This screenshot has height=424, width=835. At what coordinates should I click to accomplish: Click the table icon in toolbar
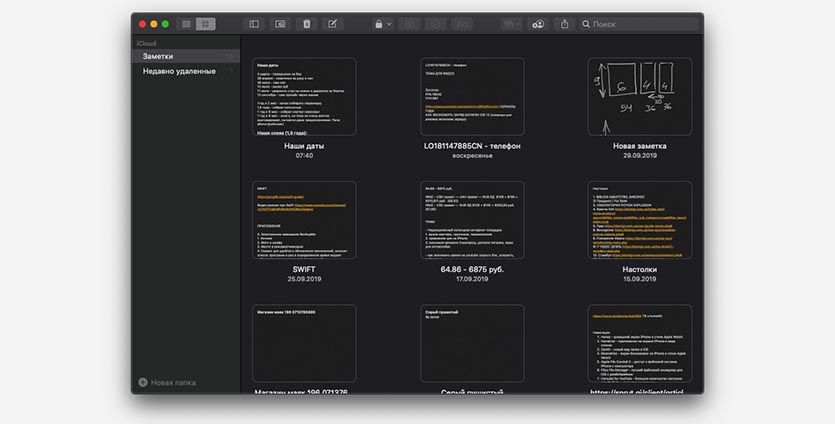[x=410, y=23]
